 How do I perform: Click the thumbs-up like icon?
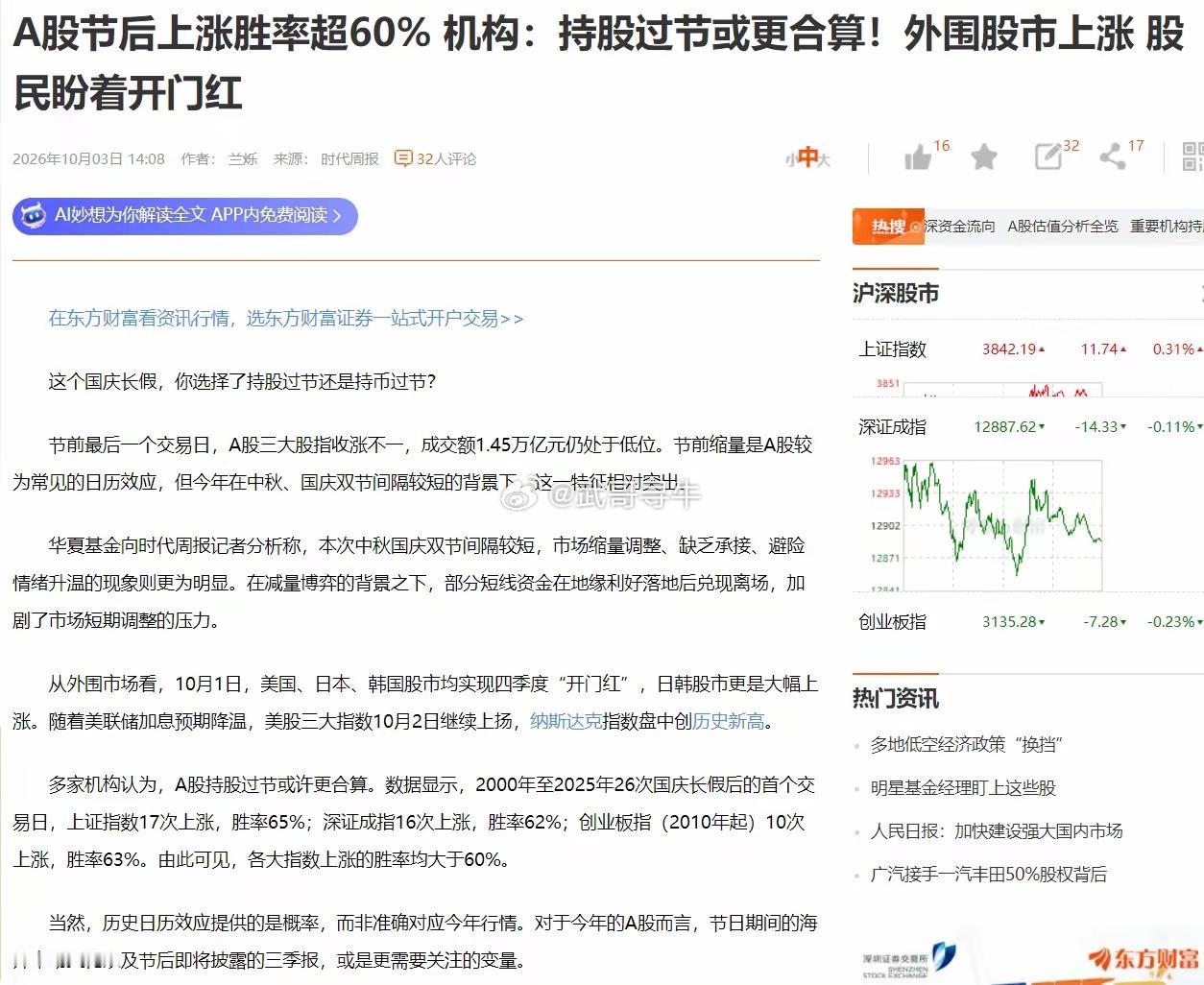coord(918,157)
